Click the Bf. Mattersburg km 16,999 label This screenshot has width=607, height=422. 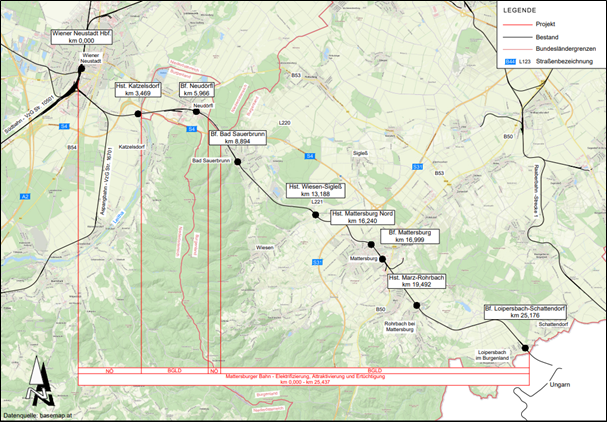(410, 236)
